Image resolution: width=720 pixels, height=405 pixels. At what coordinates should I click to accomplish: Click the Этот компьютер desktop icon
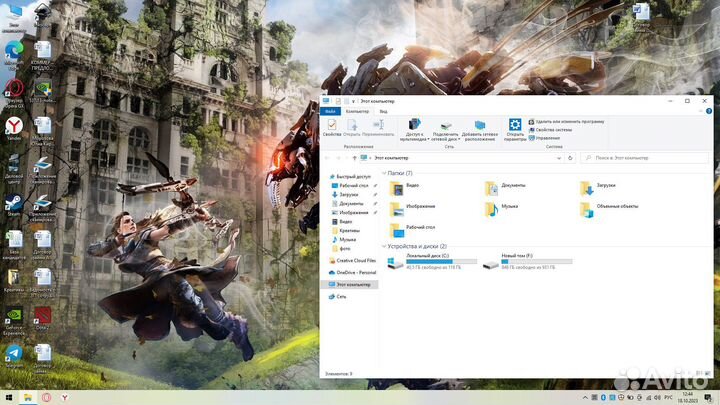pyautogui.click(x=14, y=18)
